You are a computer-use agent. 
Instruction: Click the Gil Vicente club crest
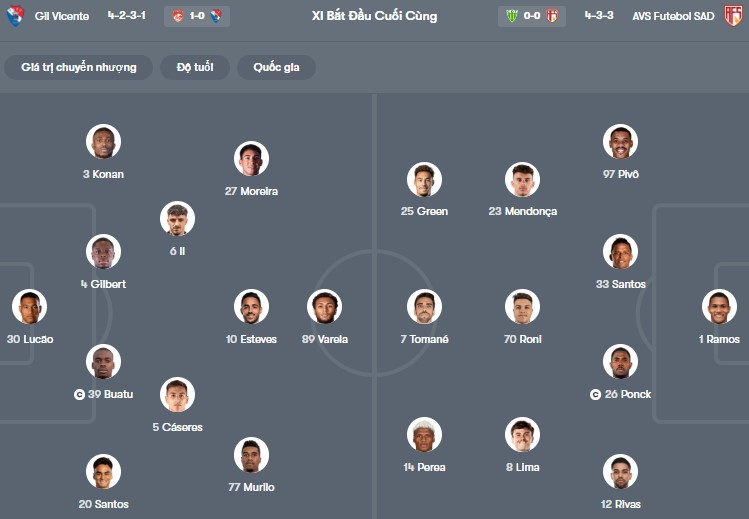15,16
